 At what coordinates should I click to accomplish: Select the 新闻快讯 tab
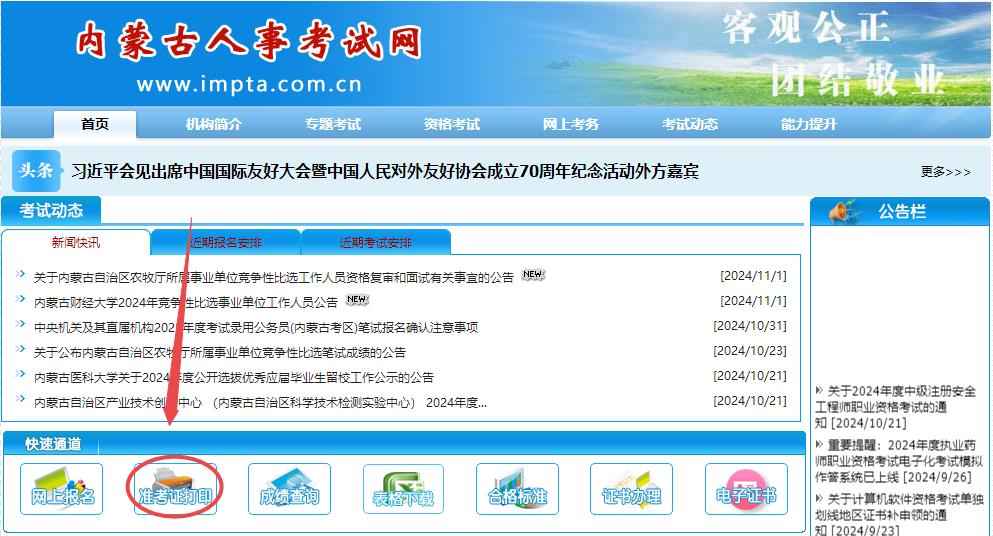[x=76, y=243]
